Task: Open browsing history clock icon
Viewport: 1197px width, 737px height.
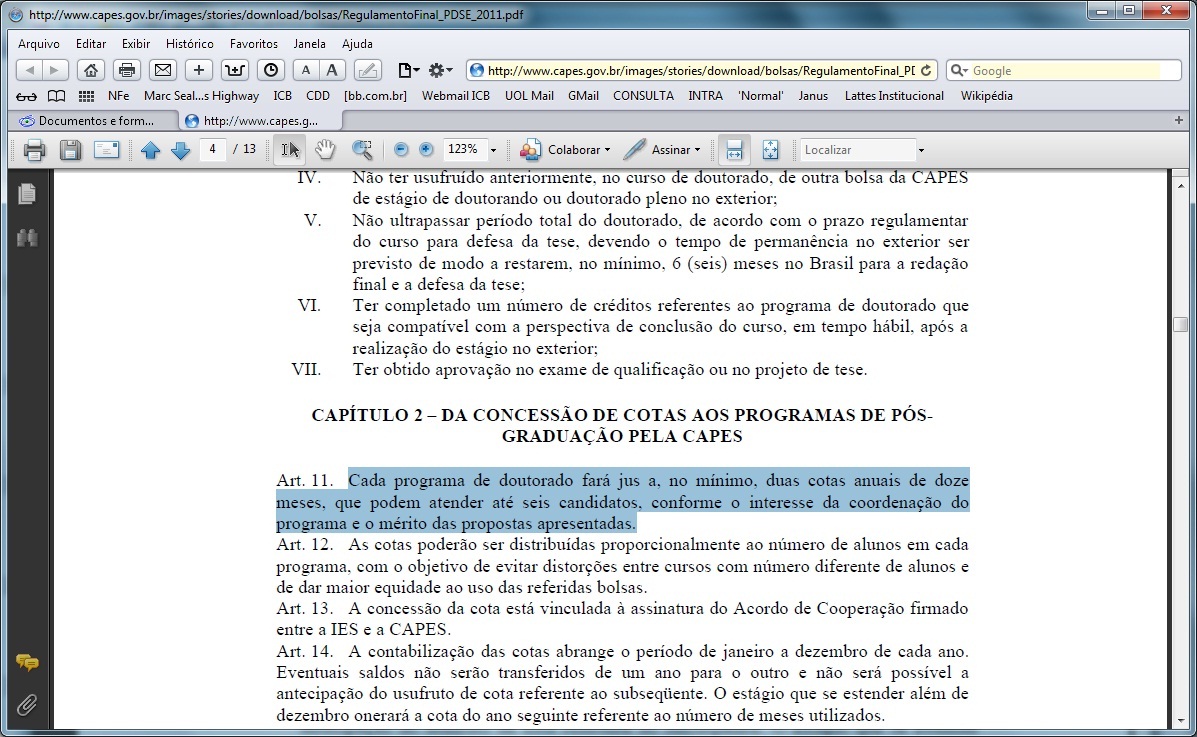Action: pos(270,70)
